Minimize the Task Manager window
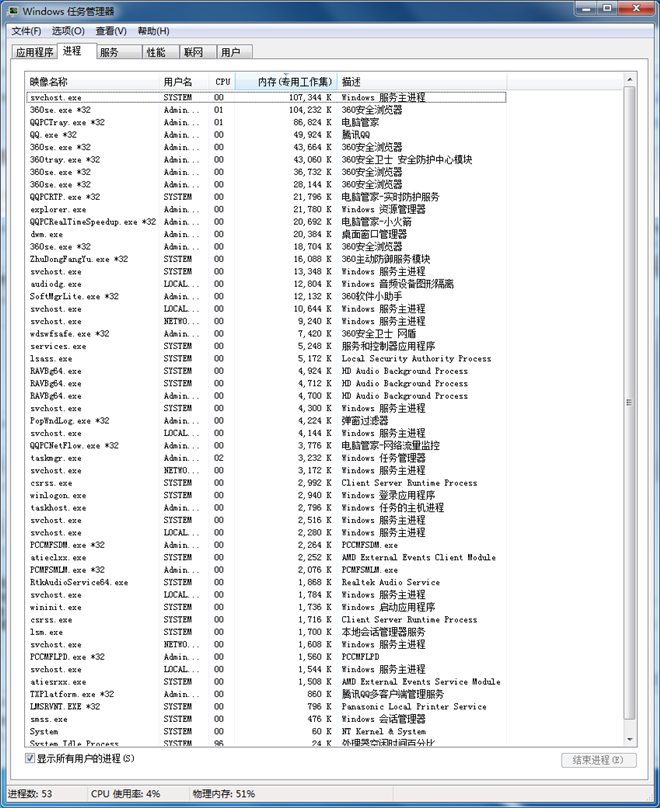The height and width of the screenshot is (808, 660). (586, 8)
